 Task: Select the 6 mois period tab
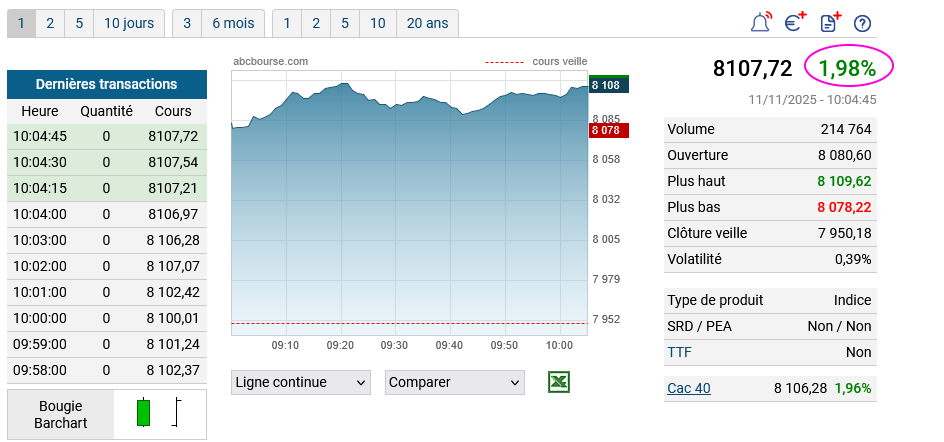(x=232, y=23)
